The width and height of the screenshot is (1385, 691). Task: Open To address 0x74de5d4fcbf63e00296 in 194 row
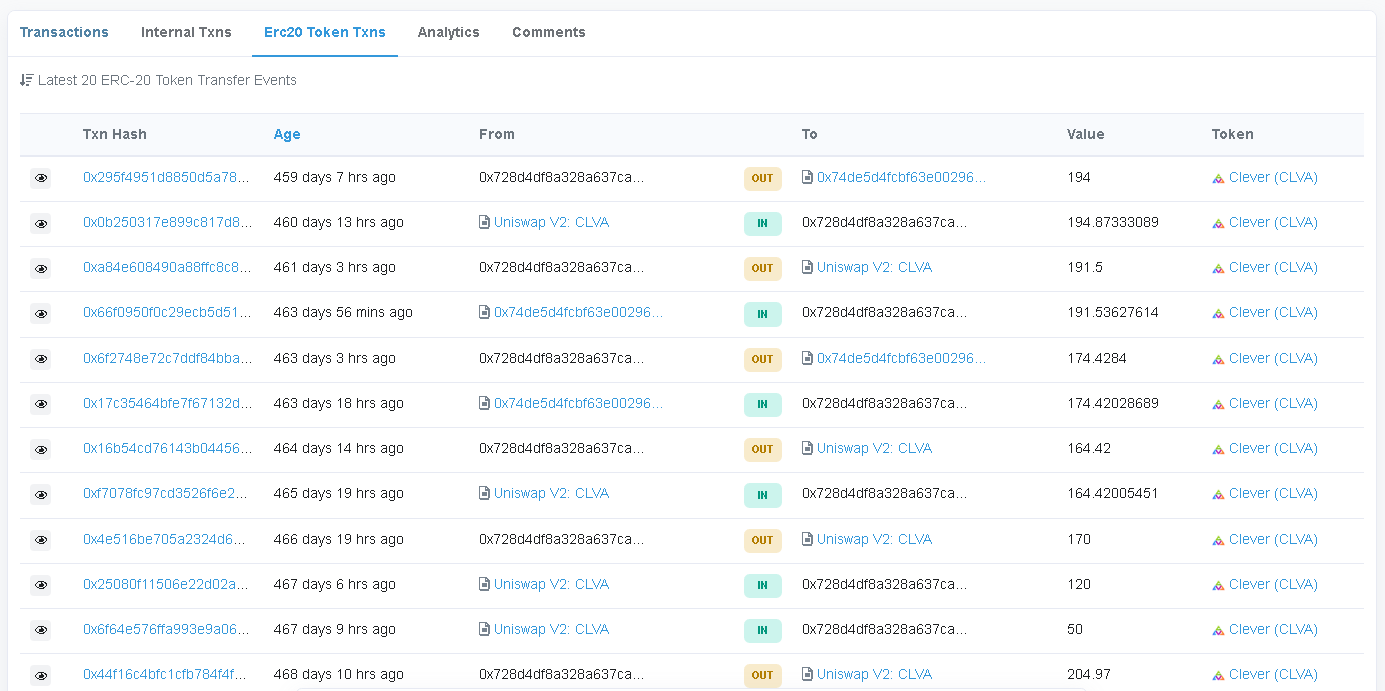(902, 177)
